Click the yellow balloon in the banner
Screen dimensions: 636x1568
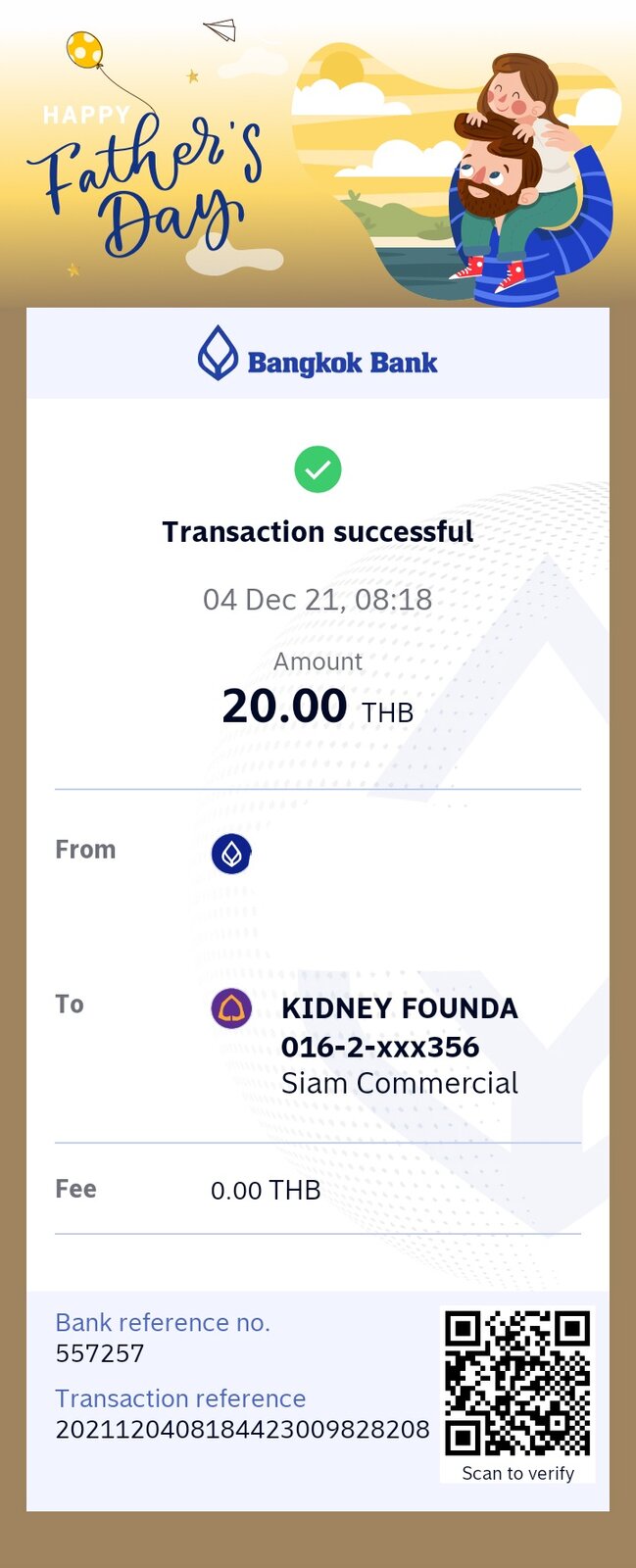84,49
